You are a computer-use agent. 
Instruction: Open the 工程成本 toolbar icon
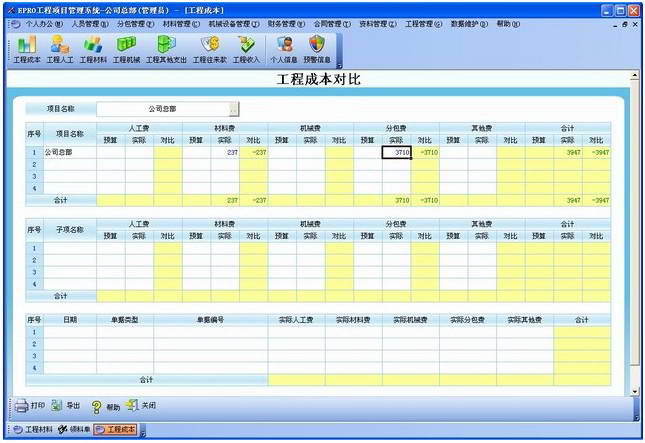[27, 49]
